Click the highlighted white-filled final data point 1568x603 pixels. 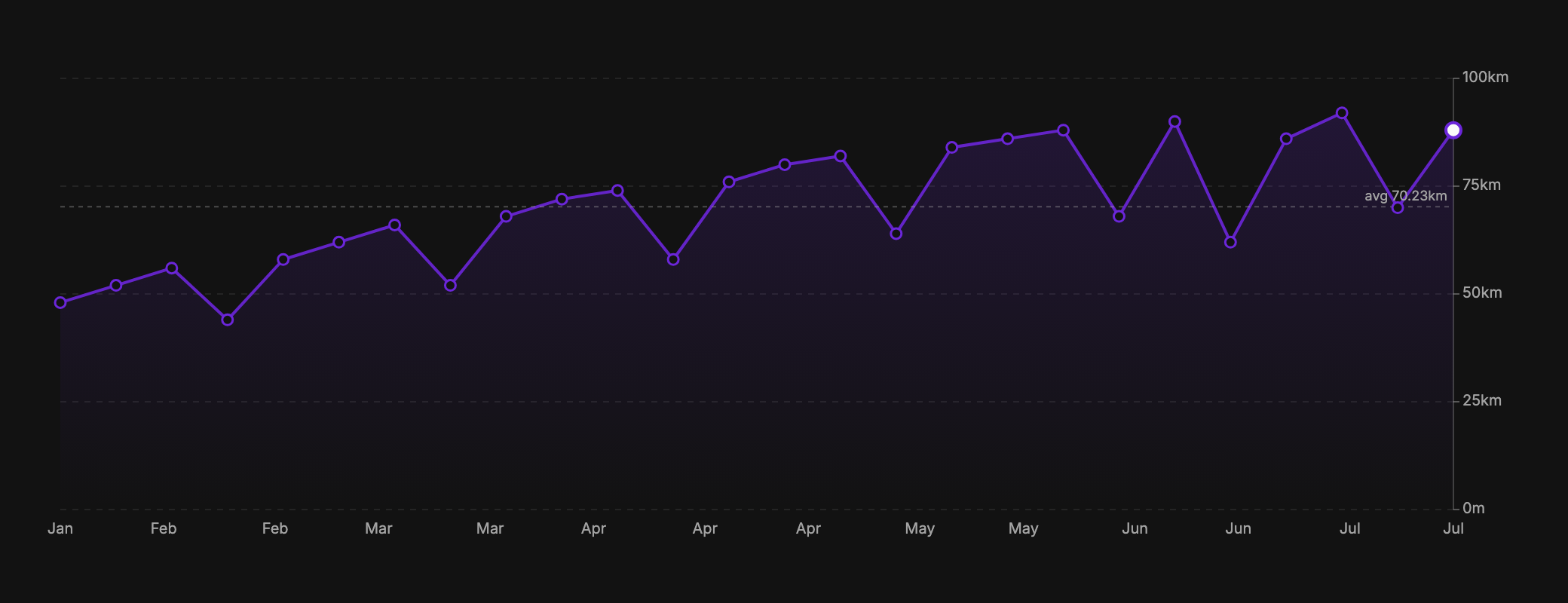pyautogui.click(x=1453, y=130)
